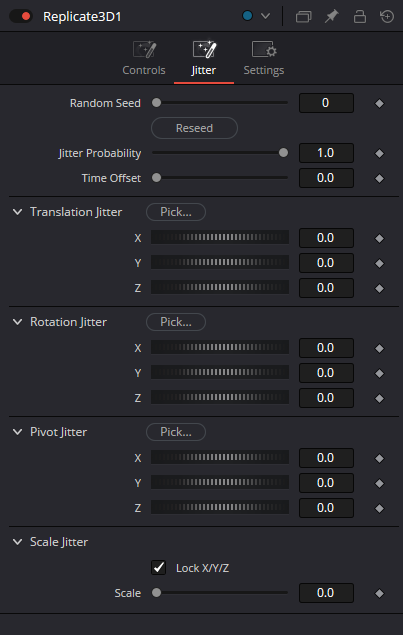Collapse the Pivot Jitter section
Image resolution: width=403 pixels, height=635 pixels.
[x=17, y=432]
